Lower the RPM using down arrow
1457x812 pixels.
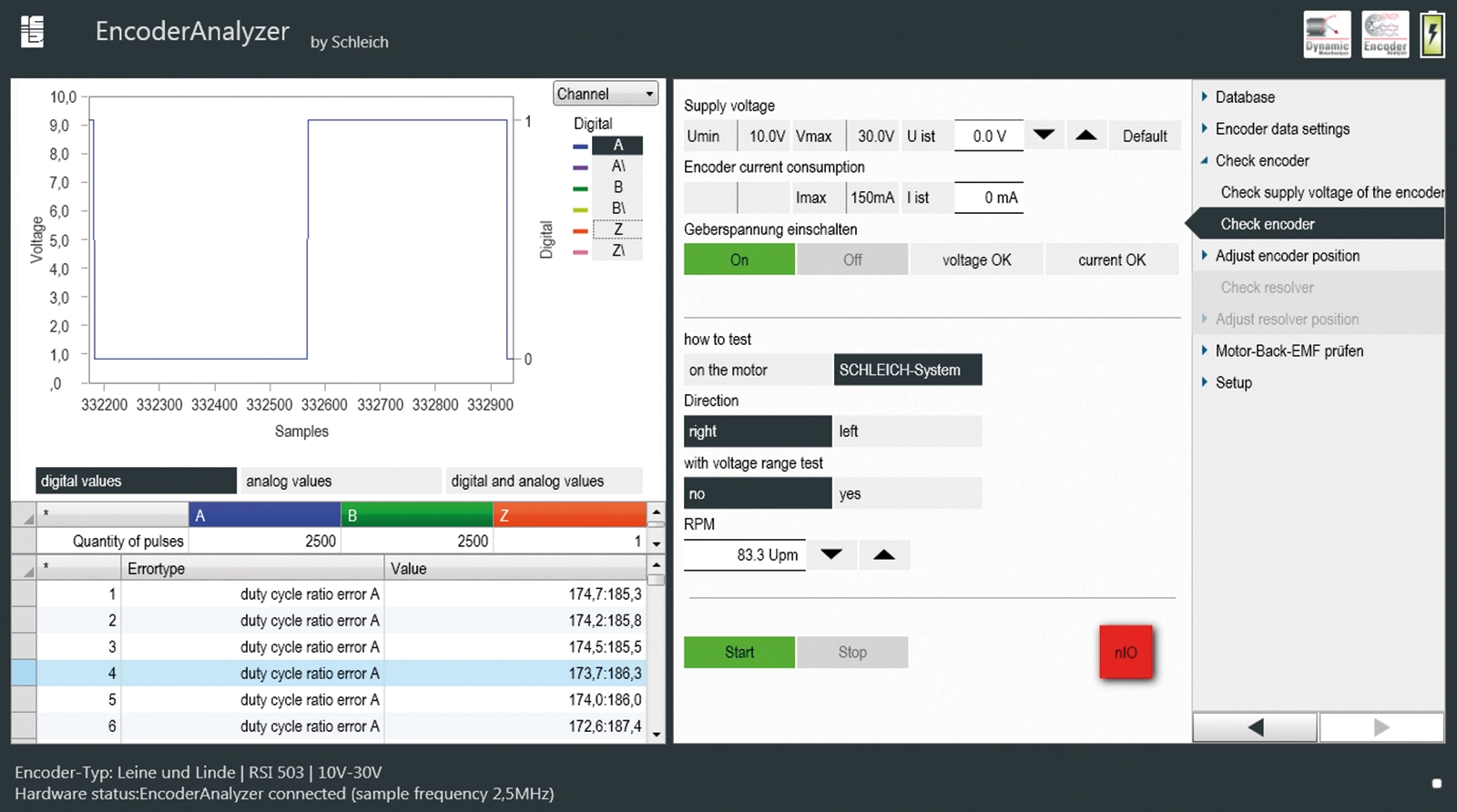(x=831, y=554)
